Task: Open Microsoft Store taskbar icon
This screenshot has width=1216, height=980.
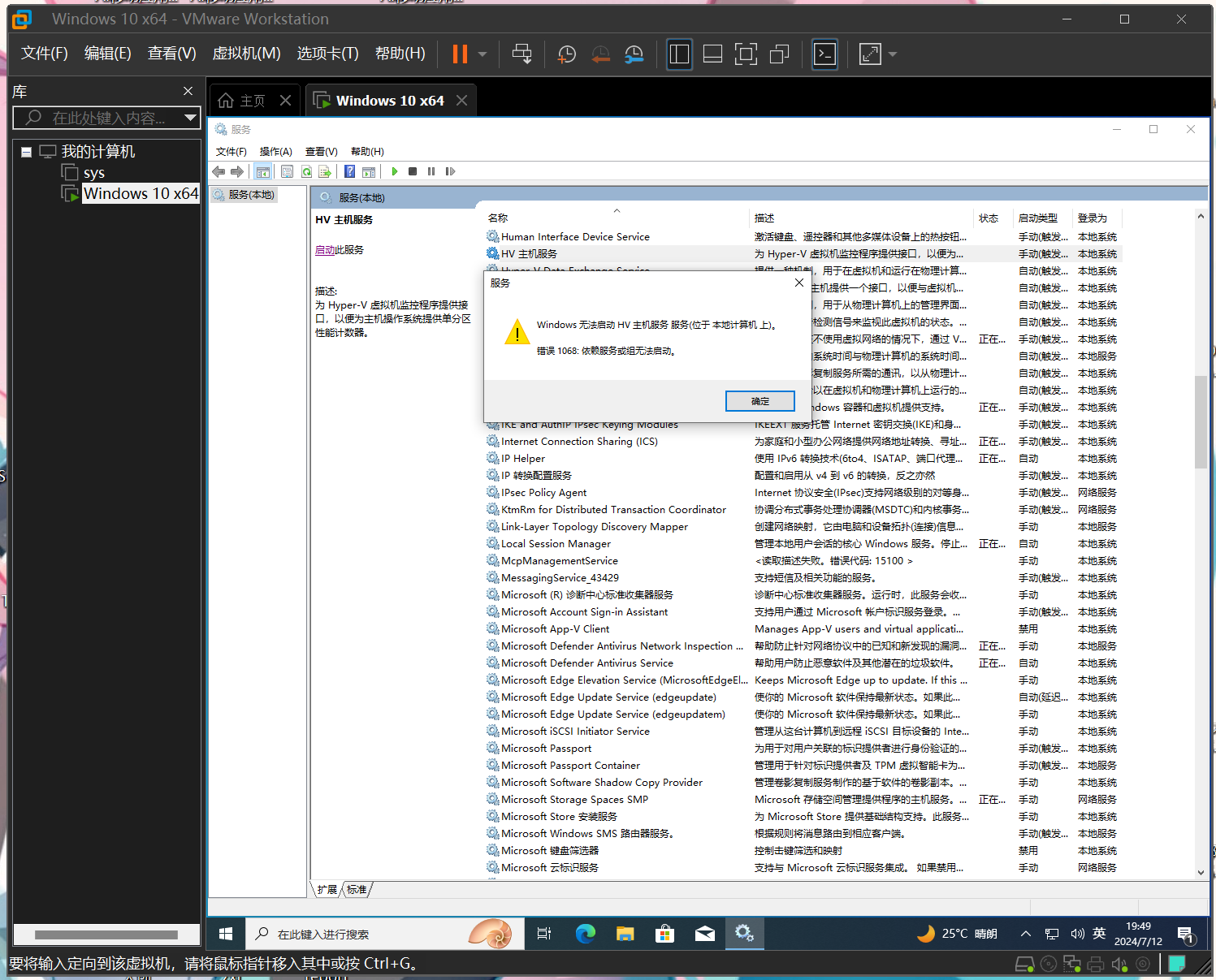Action: click(664, 934)
